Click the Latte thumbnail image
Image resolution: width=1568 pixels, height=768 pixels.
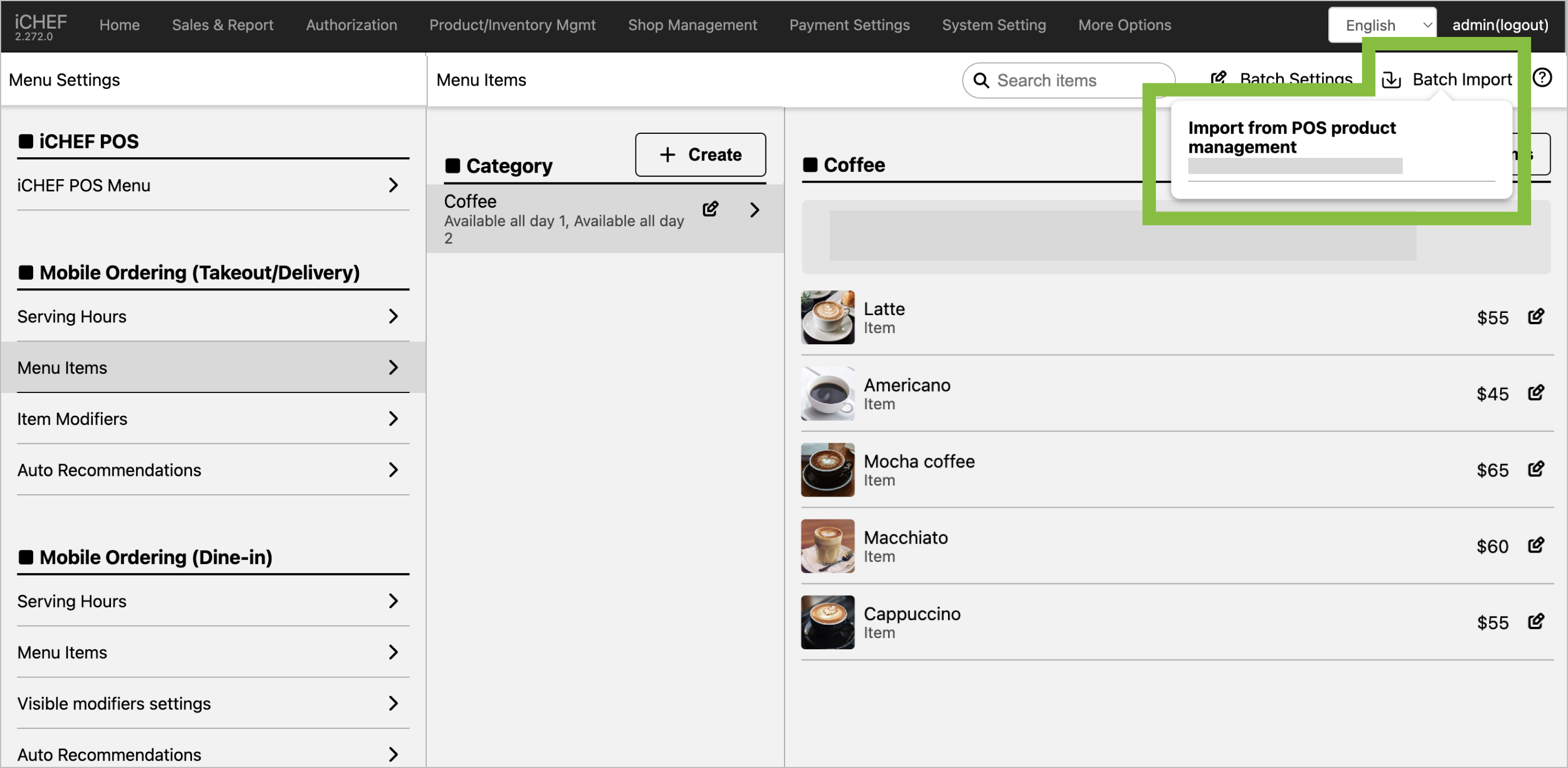pyautogui.click(x=827, y=317)
